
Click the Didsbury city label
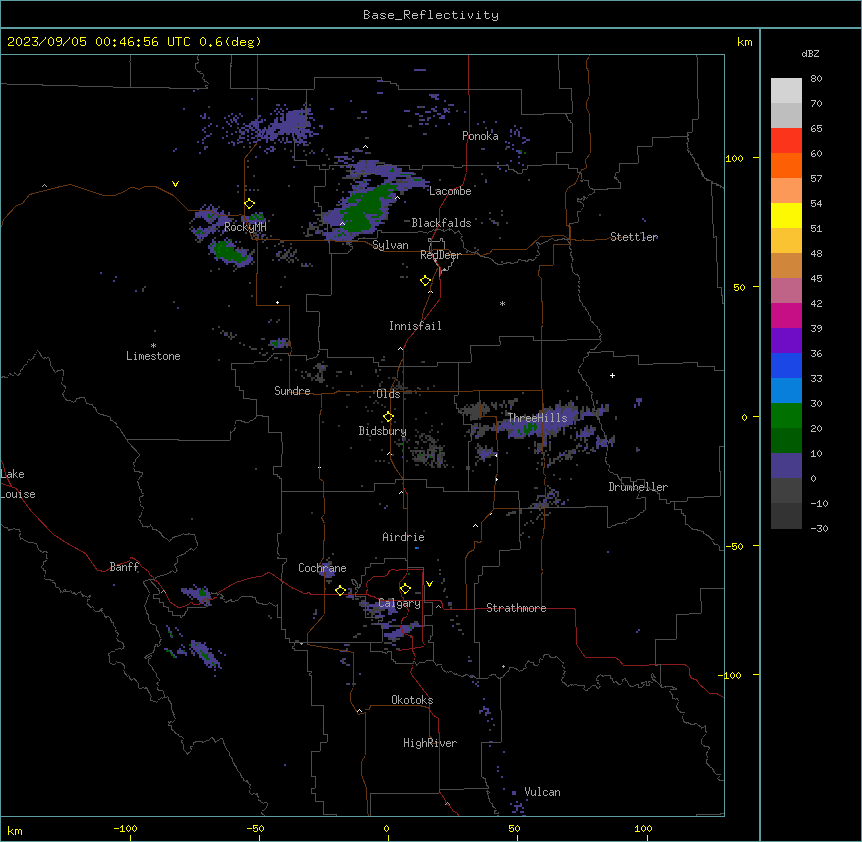pos(383,431)
